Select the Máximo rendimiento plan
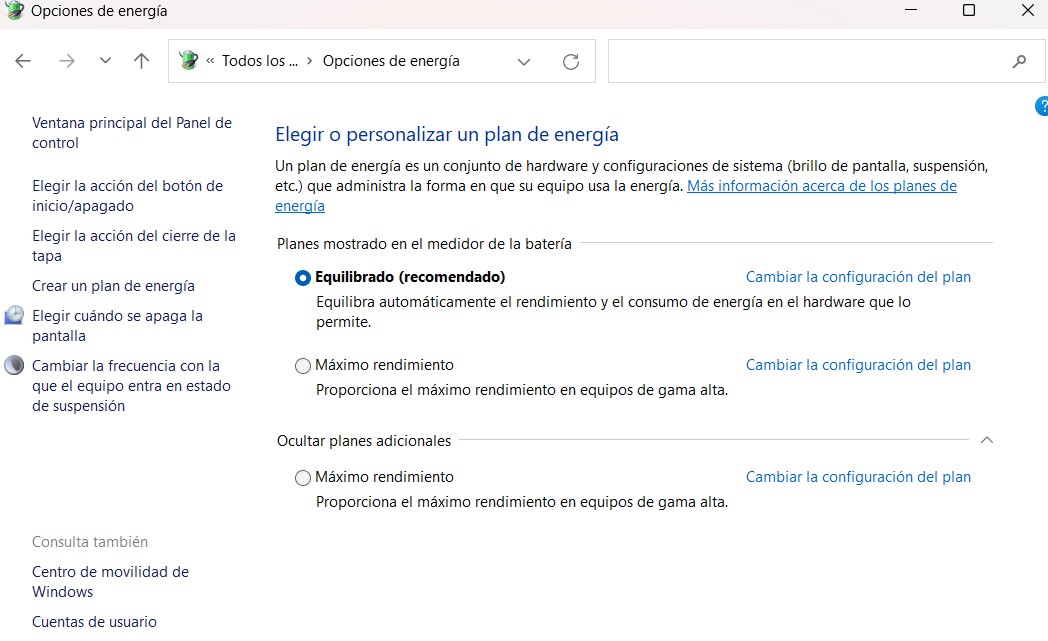The height and width of the screenshot is (641, 1048). (302, 365)
